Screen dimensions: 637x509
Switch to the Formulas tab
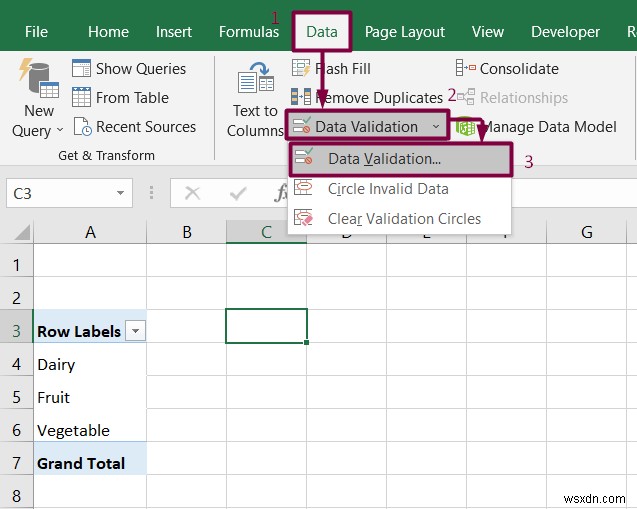pos(249,32)
